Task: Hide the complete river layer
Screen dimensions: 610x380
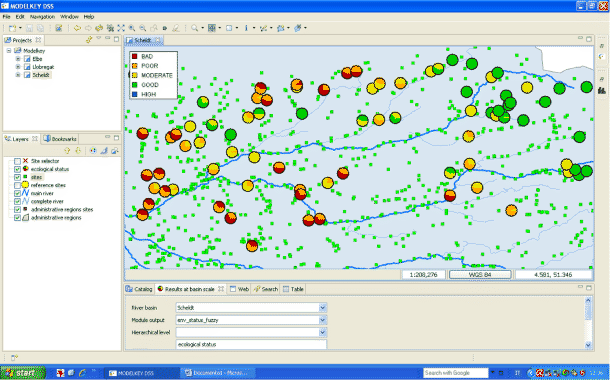Action: (x=17, y=201)
